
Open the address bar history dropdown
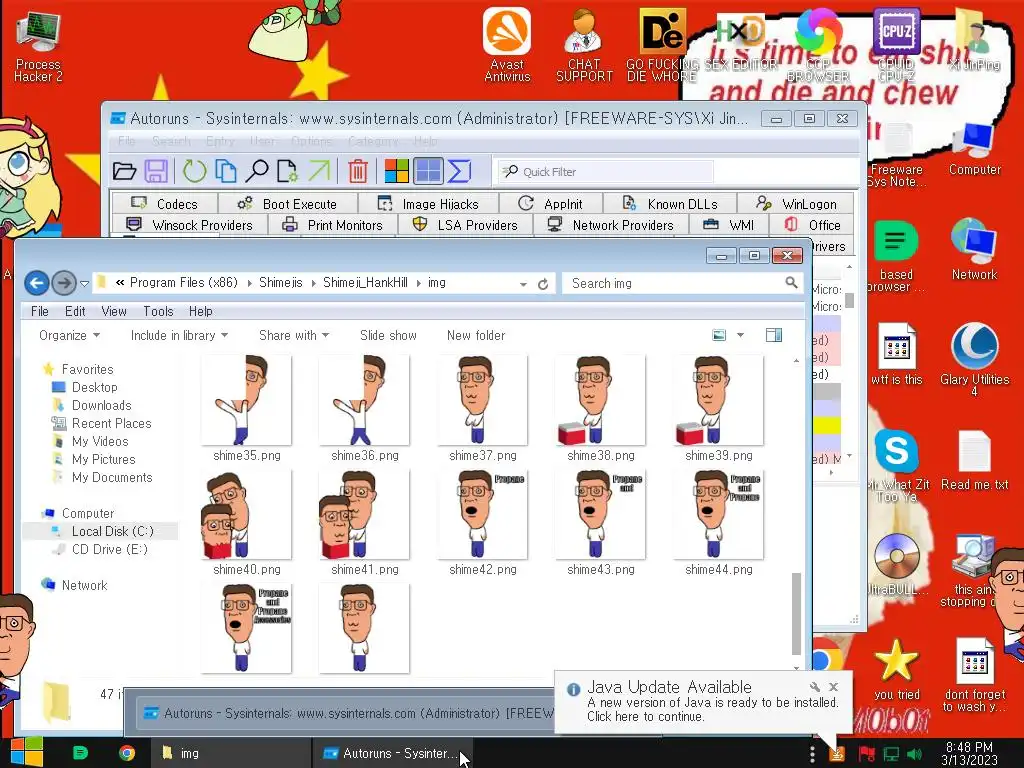523,284
